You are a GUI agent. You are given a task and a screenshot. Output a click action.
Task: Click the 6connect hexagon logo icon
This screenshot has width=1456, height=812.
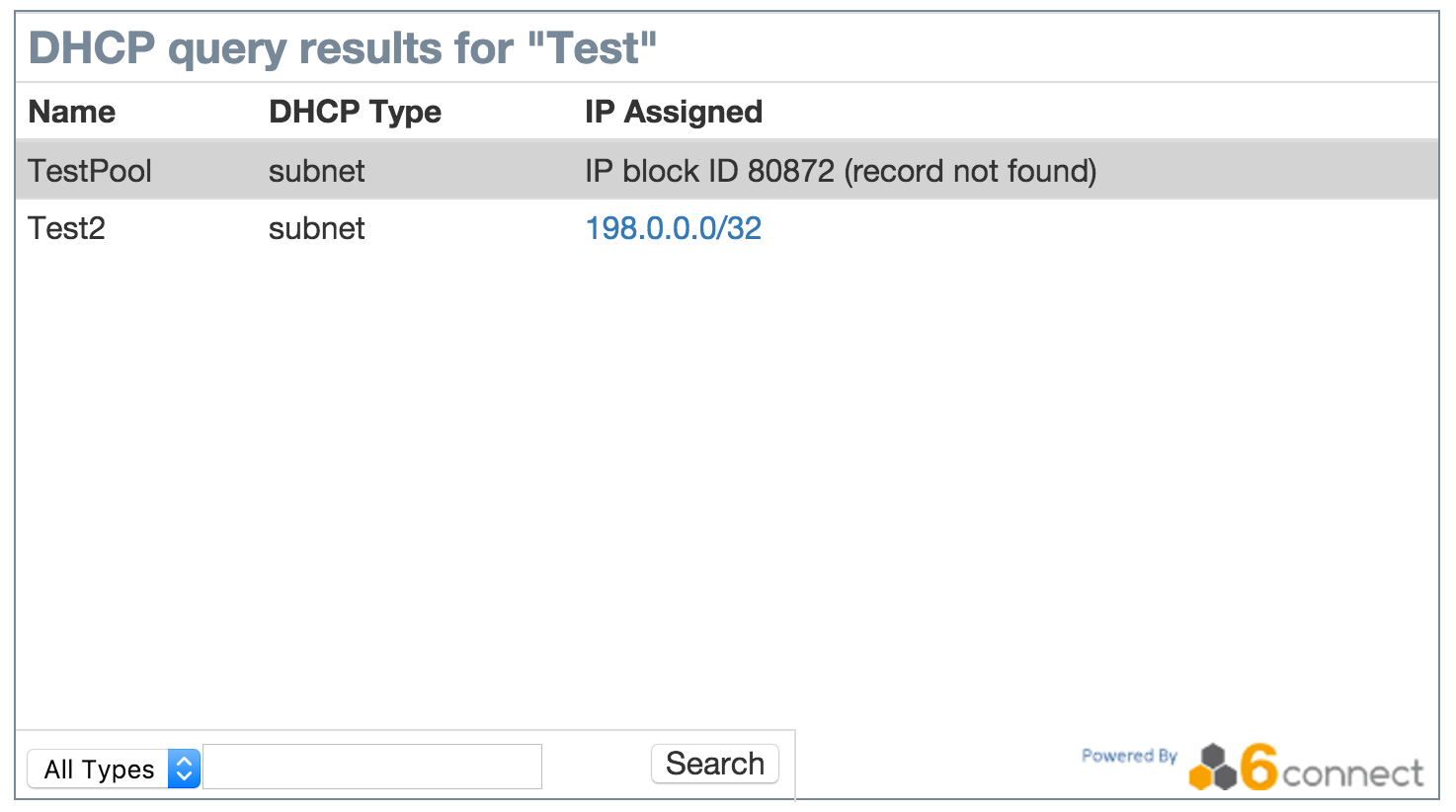click(1213, 768)
